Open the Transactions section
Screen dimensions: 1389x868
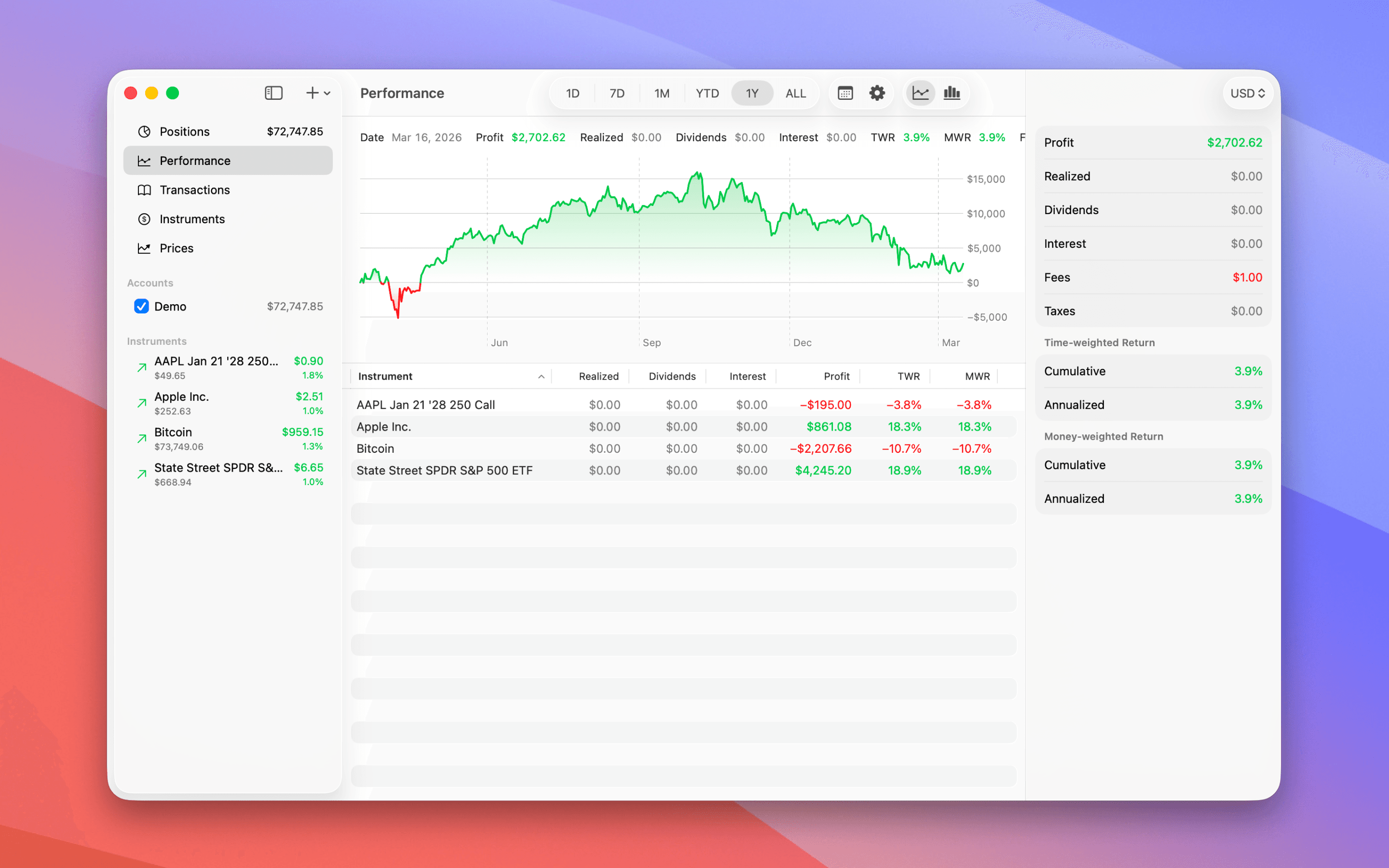[194, 190]
